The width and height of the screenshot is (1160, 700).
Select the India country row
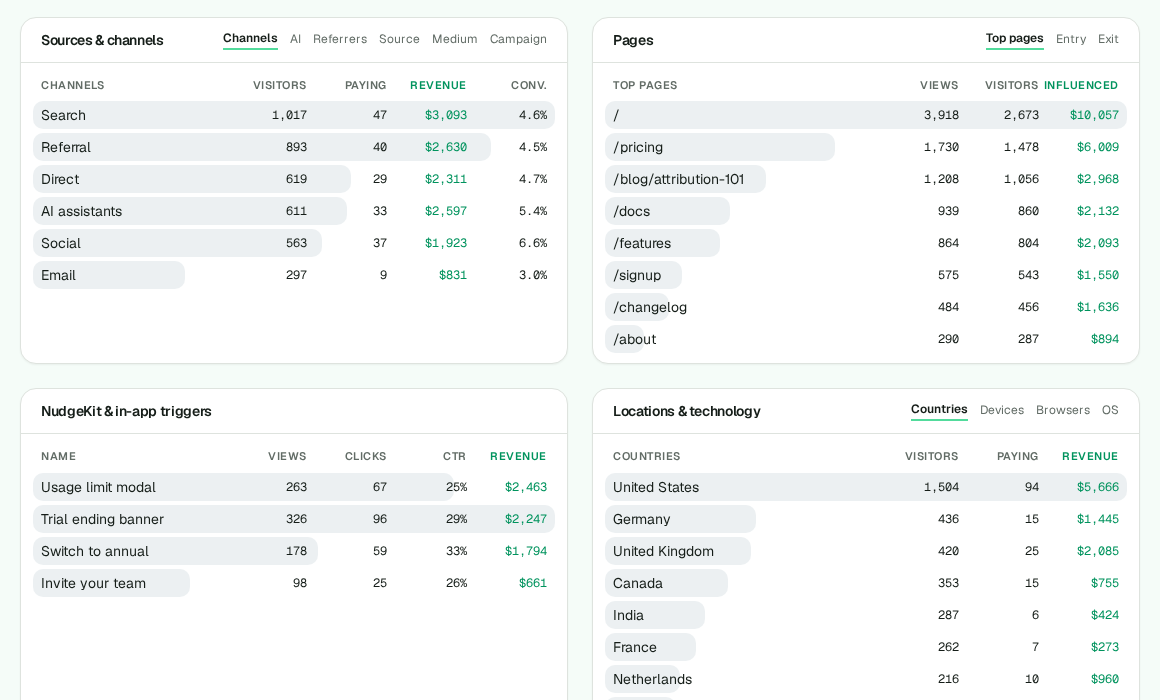tap(866, 615)
